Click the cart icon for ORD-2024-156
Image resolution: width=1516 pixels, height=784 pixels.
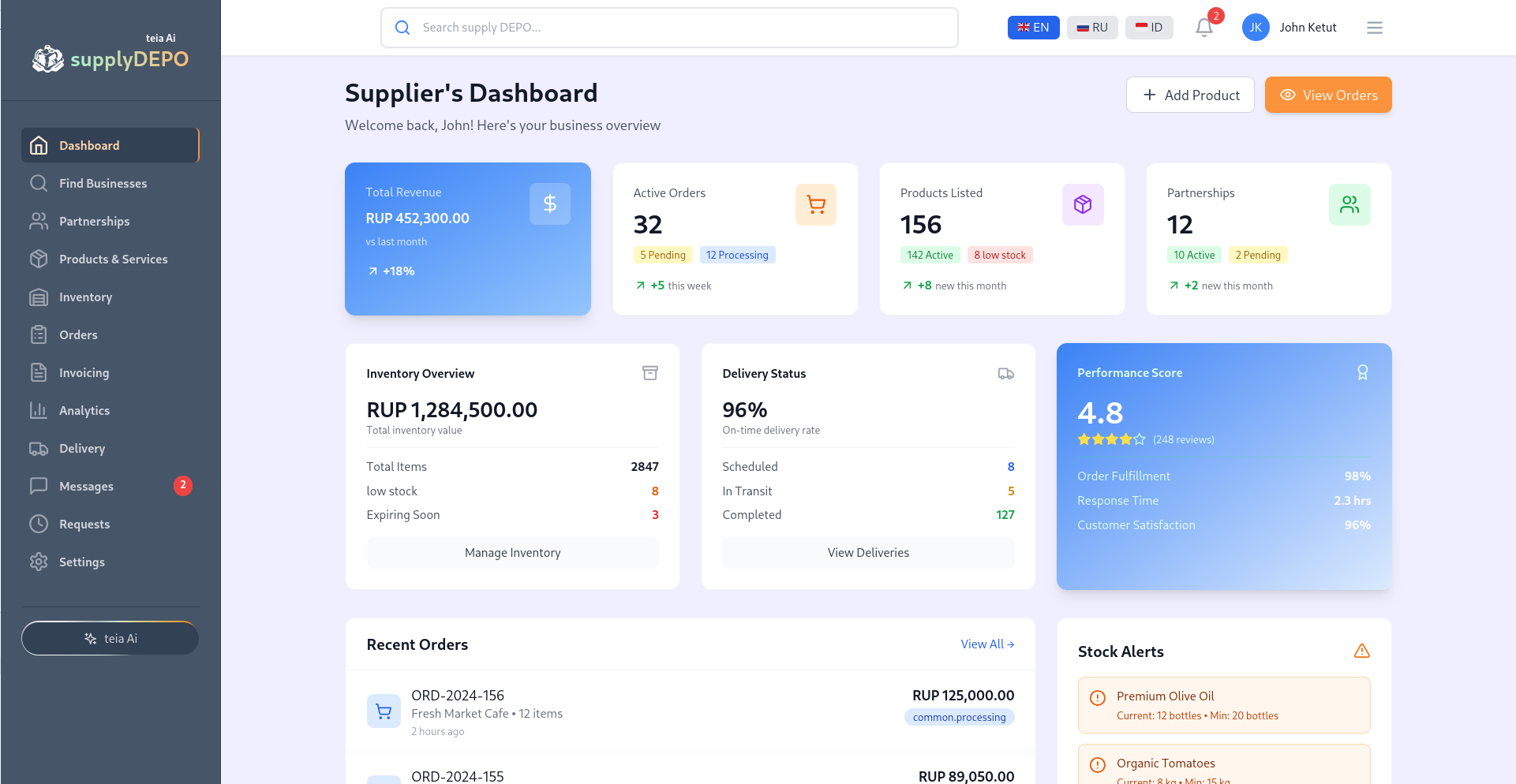pyautogui.click(x=384, y=711)
